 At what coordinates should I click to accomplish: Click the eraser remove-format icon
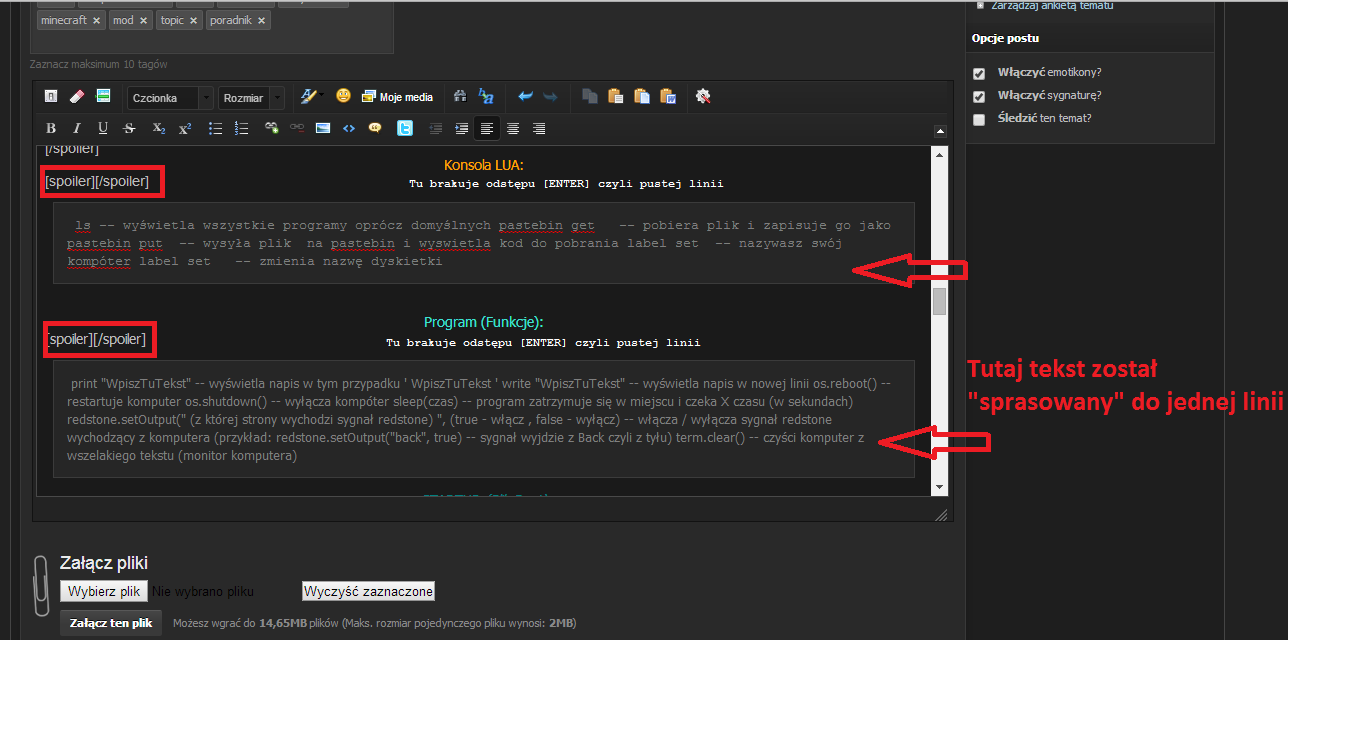pyautogui.click(x=77, y=97)
